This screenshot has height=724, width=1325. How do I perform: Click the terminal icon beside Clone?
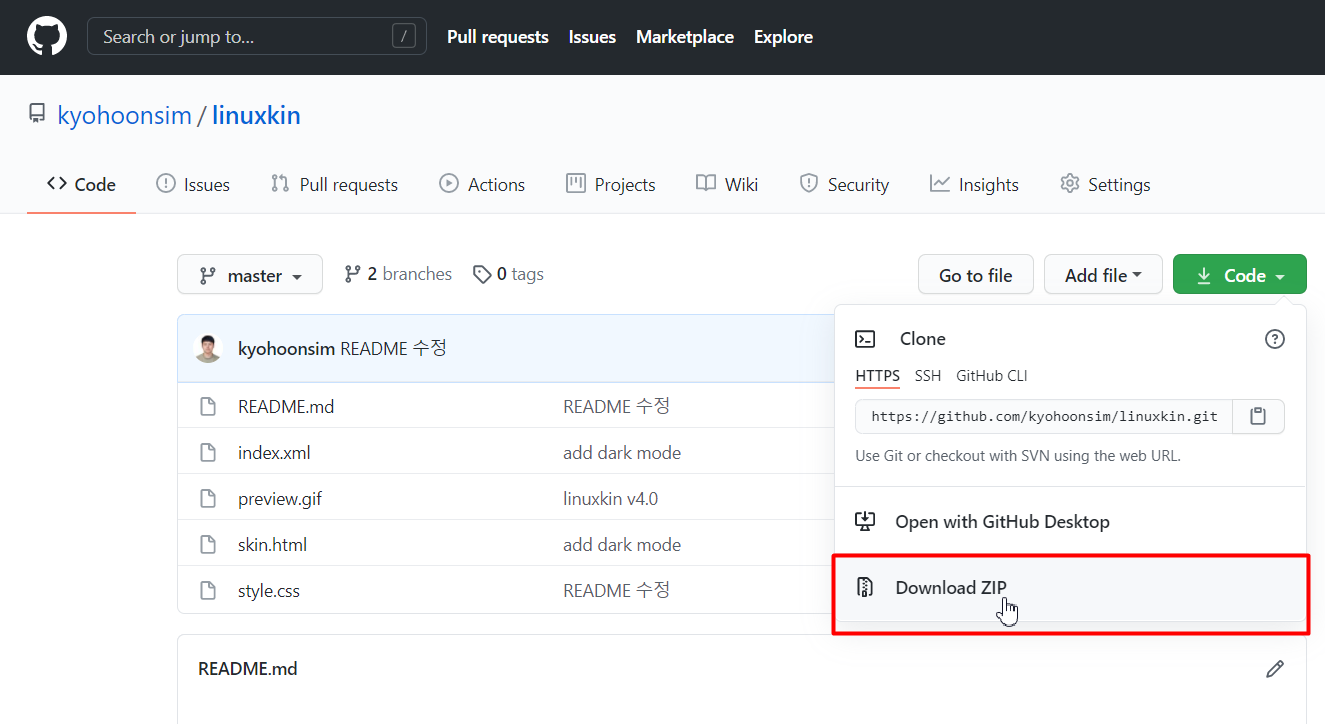865,339
